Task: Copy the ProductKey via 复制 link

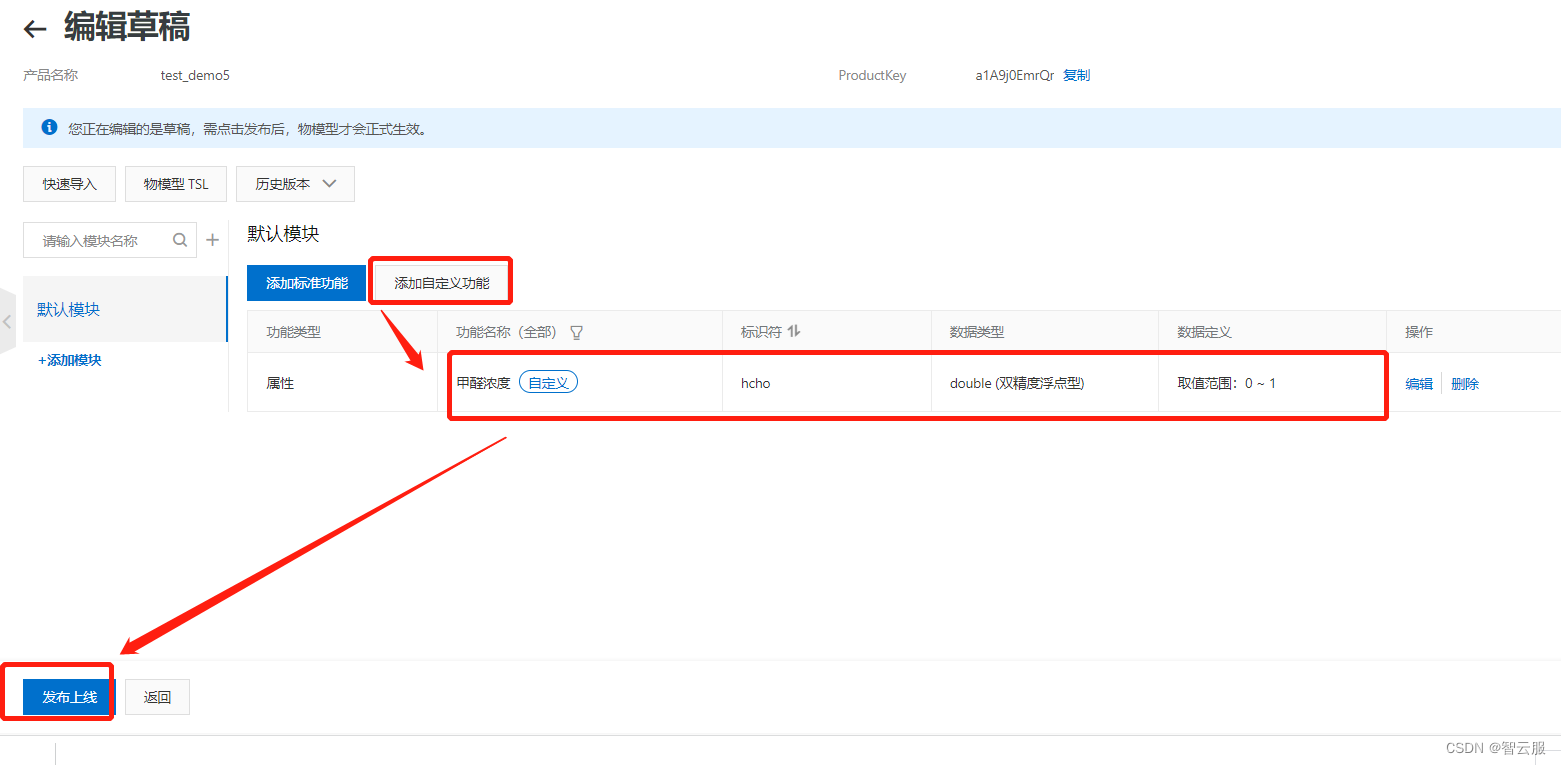Action: [x=1076, y=75]
